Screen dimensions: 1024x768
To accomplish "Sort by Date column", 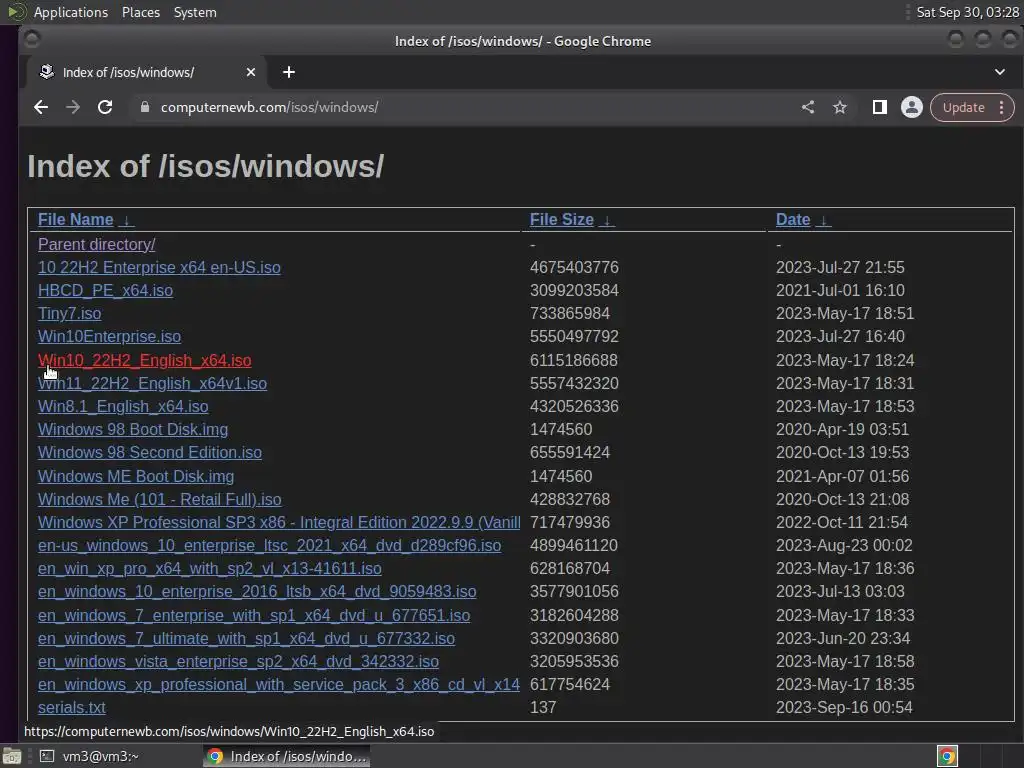I will click(x=793, y=219).
